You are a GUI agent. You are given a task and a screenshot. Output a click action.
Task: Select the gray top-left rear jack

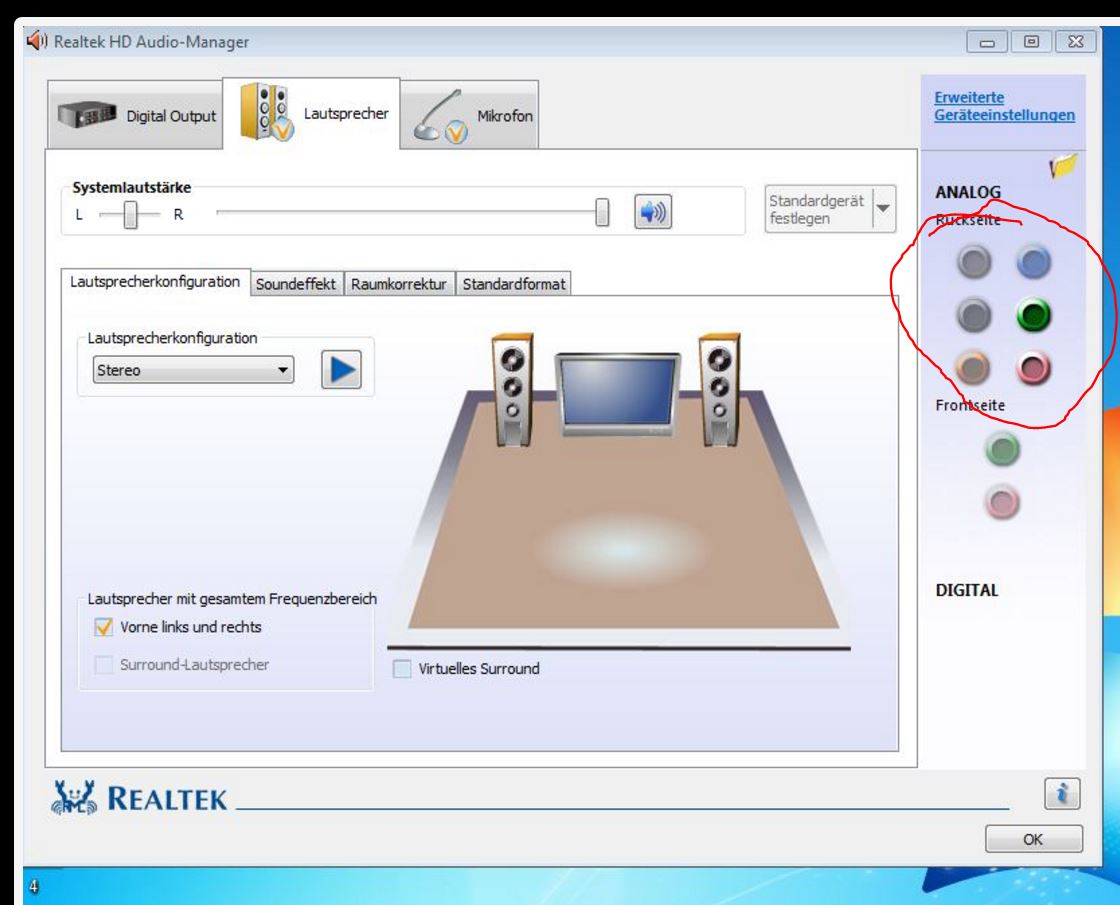click(x=974, y=261)
